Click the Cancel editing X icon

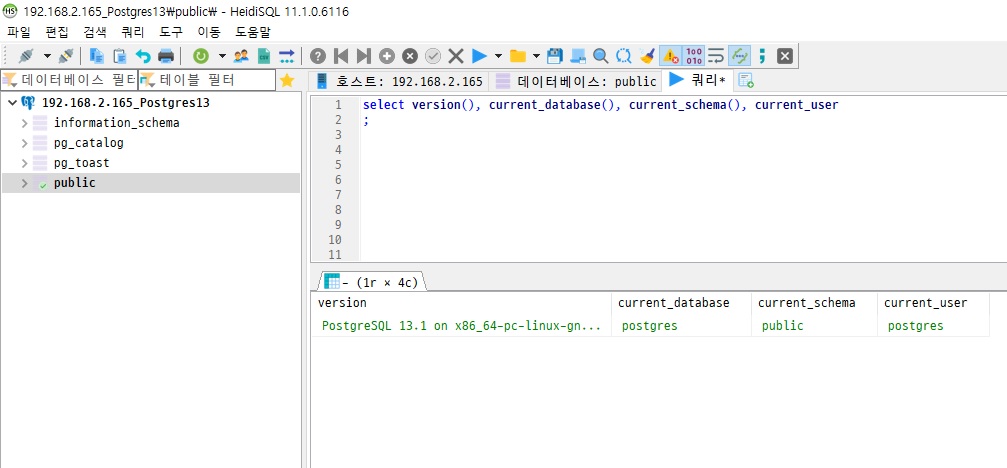(x=456, y=56)
